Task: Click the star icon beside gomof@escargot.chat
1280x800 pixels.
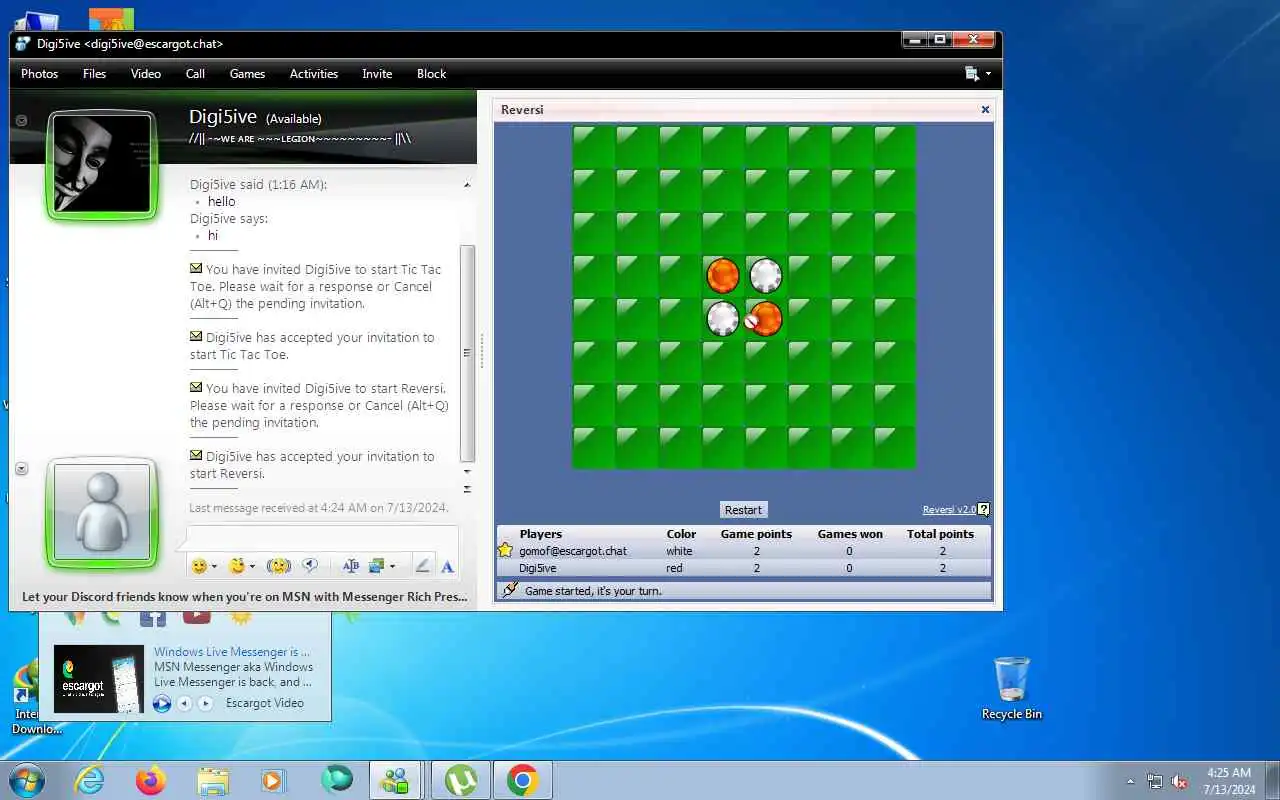Action: (x=505, y=550)
